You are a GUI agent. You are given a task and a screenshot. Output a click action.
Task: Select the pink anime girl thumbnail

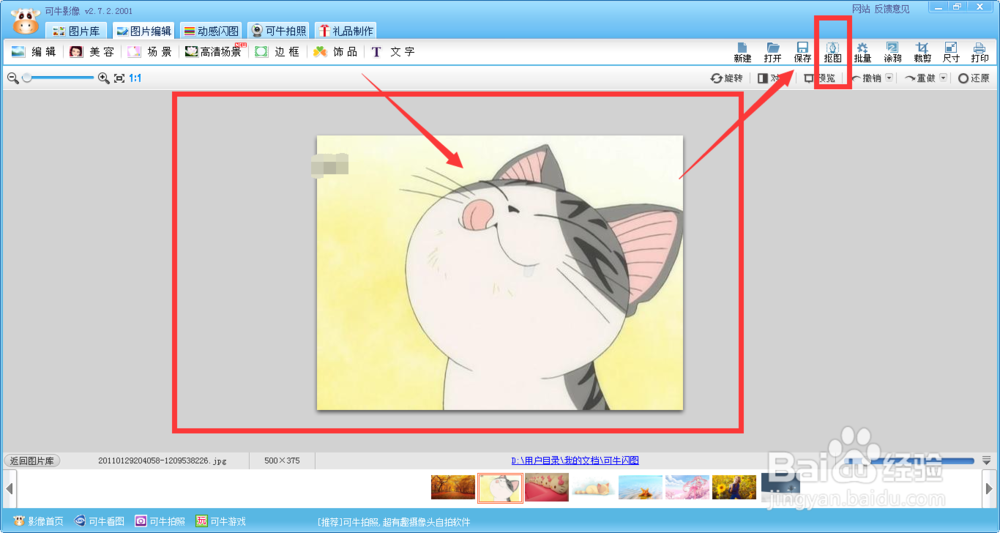click(688, 487)
